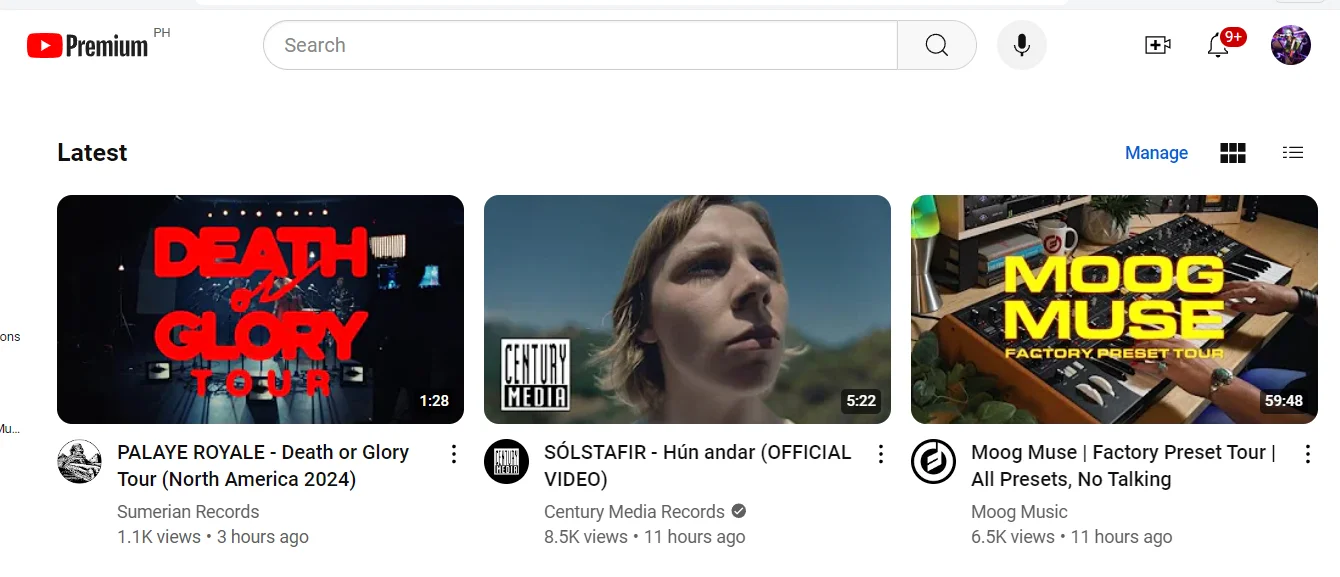Open Moog Muse Factory Preset Tour title
The width and height of the screenshot is (1340, 577).
coord(1123,465)
